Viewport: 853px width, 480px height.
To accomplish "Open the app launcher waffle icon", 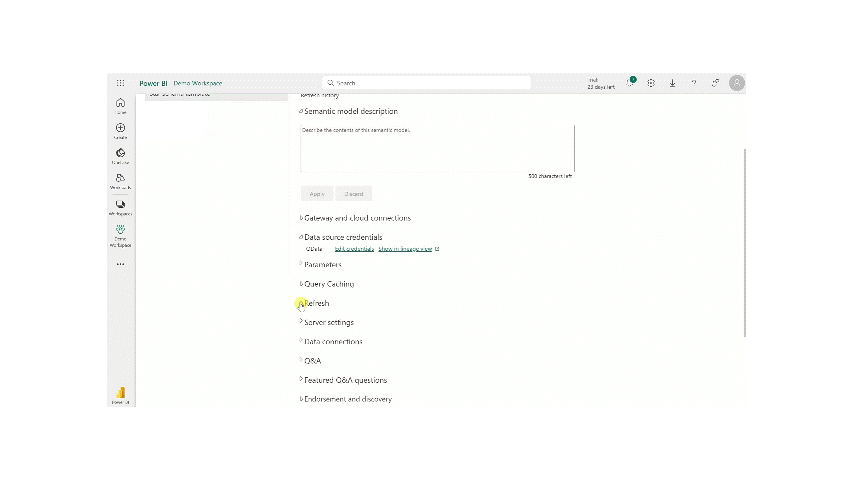I will tap(120, 83).
